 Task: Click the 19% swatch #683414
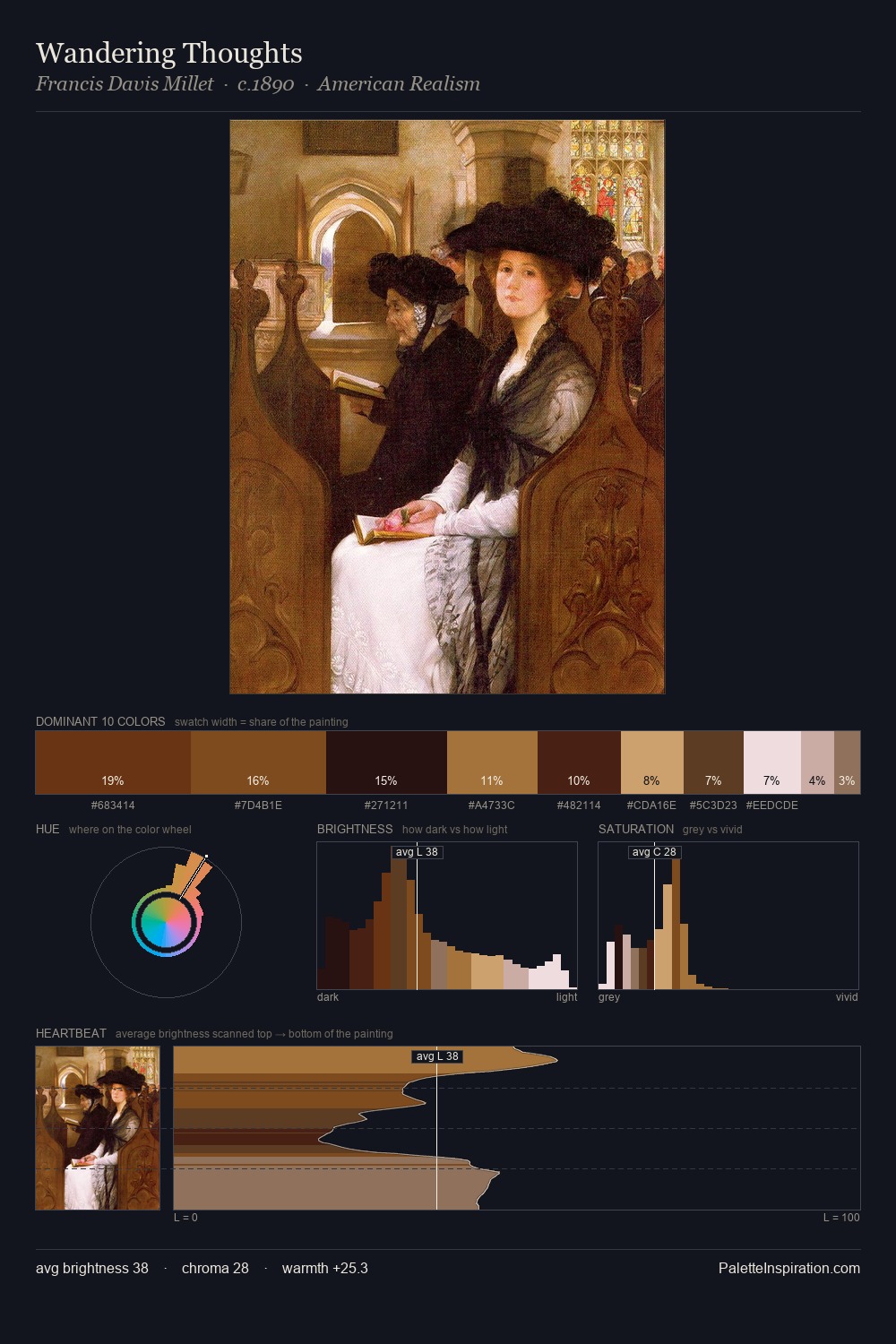pos(113,762)
